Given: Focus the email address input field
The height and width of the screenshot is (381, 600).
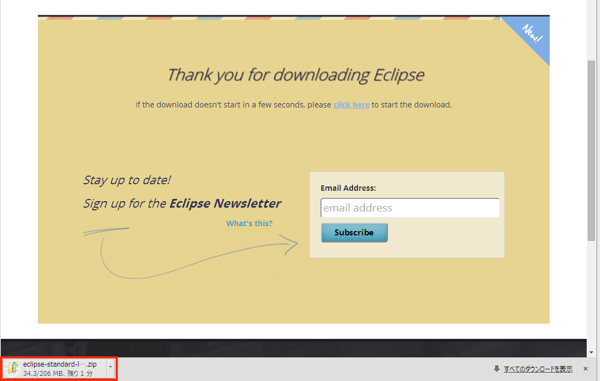Looking at the screenshot, I should pos(410,208).
